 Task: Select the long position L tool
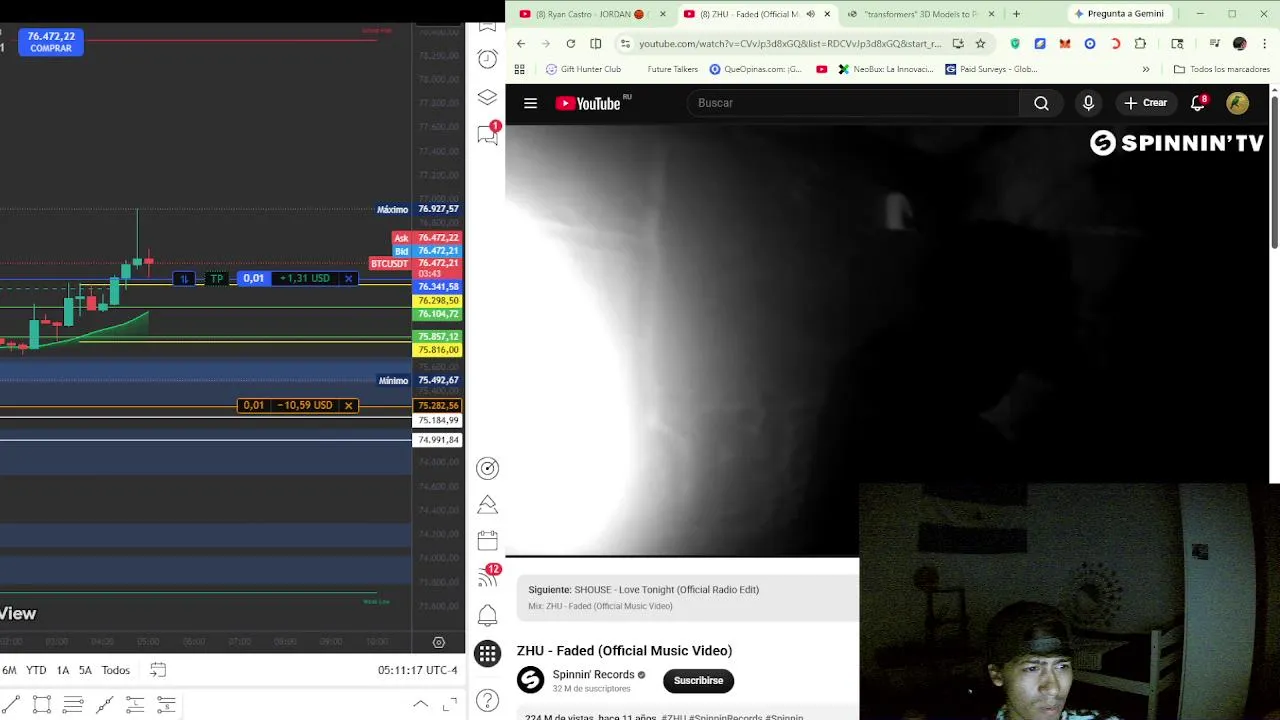pos(135,705)
